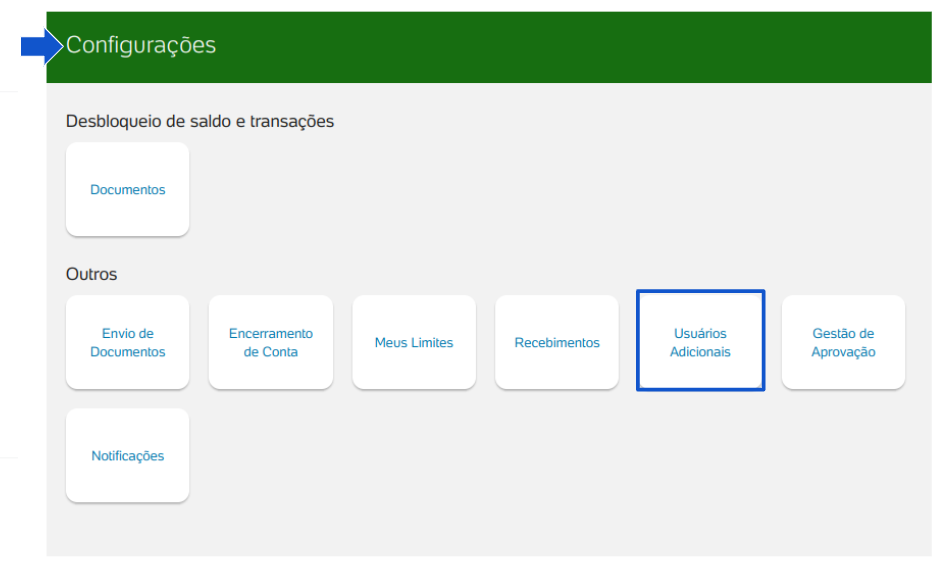Select the Encerramento de Conta card
Screen dimensions: 940x567
coord(270,342)
